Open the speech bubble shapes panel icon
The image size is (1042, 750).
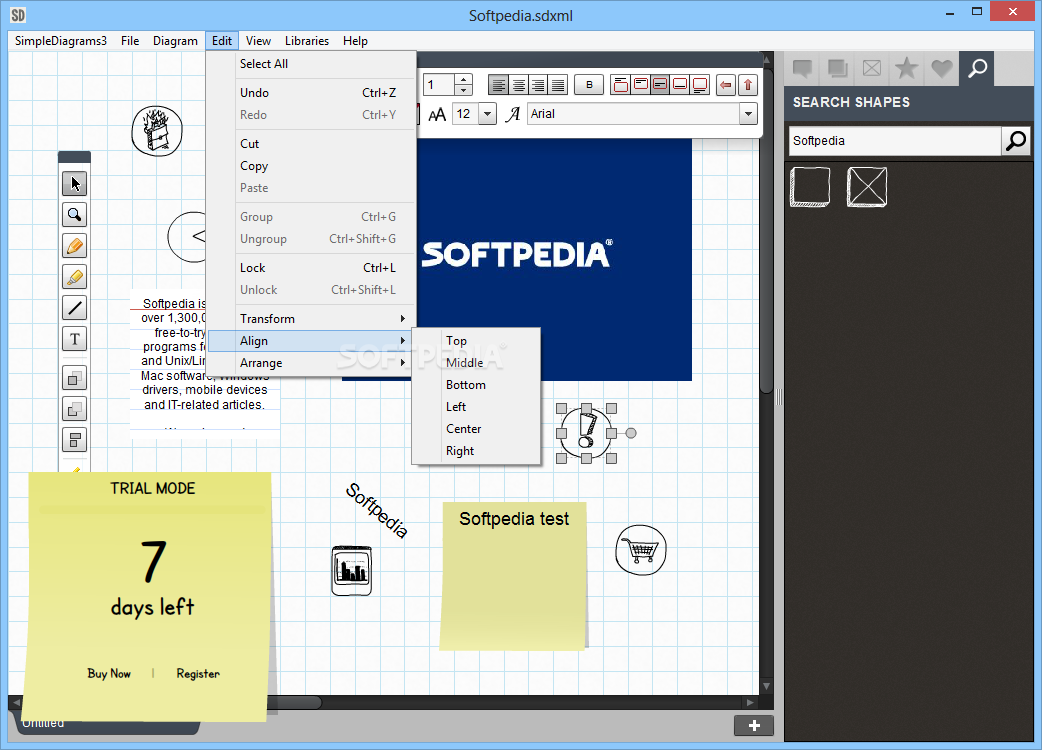coord(803,68)
